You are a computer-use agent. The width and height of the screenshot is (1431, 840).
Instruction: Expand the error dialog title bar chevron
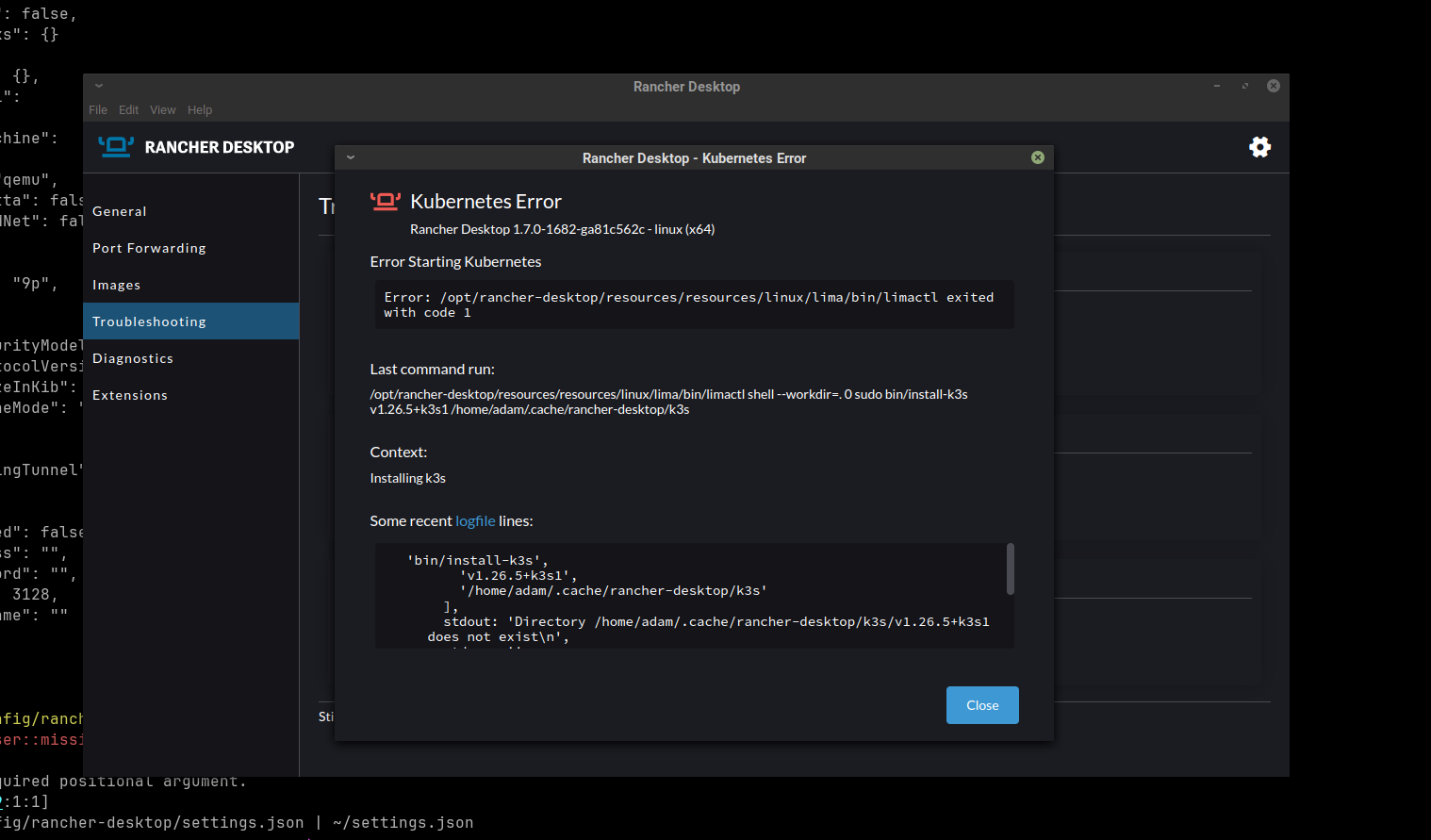[350, 157]
